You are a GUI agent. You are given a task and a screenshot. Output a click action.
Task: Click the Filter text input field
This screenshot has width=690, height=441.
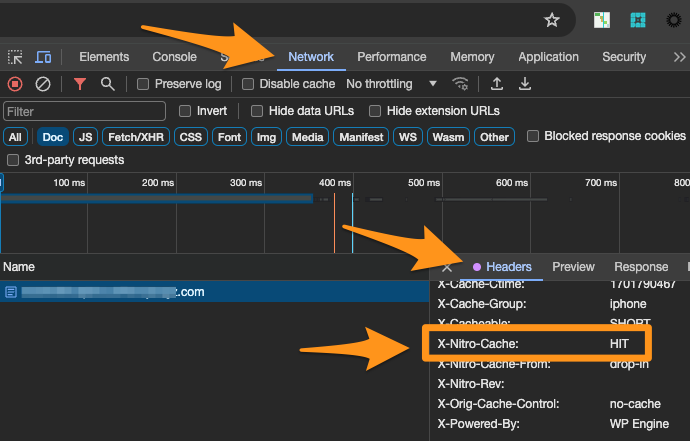85,111
